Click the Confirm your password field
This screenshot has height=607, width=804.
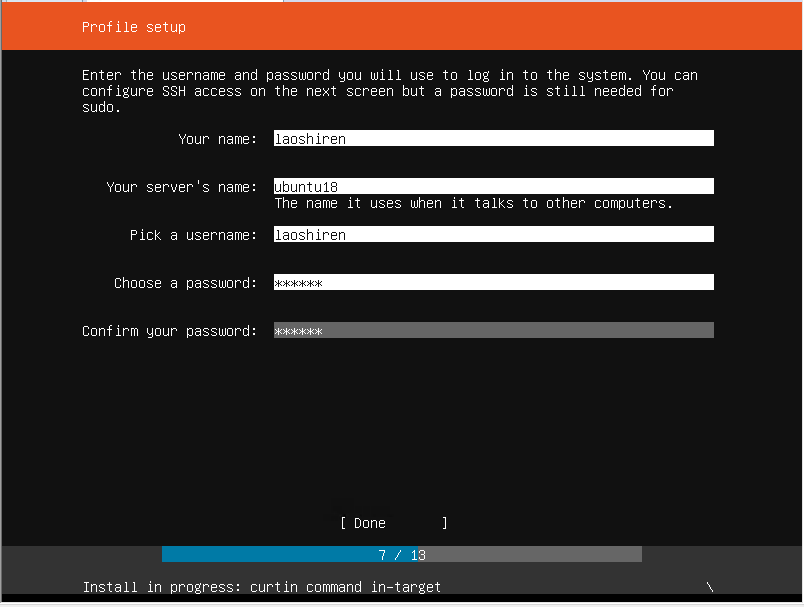tap(493, 330)
